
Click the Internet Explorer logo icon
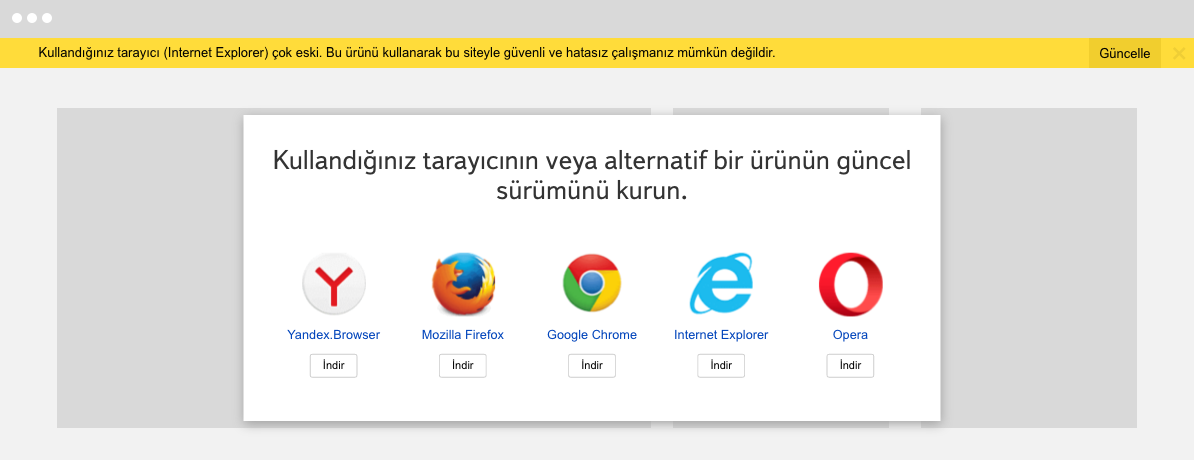click(721, 284)
